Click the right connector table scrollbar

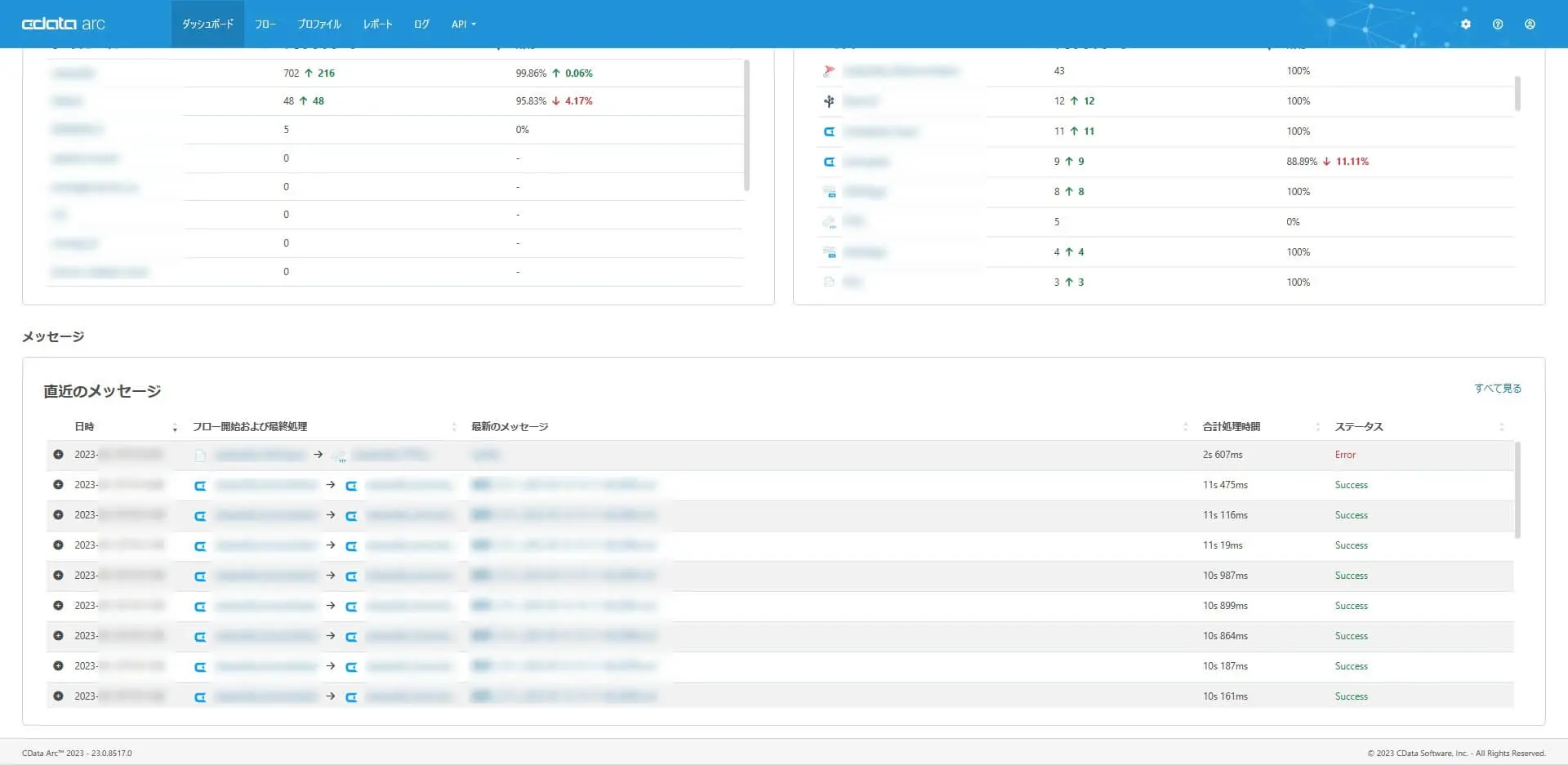pyautogui.click(x=1517, y=94)
